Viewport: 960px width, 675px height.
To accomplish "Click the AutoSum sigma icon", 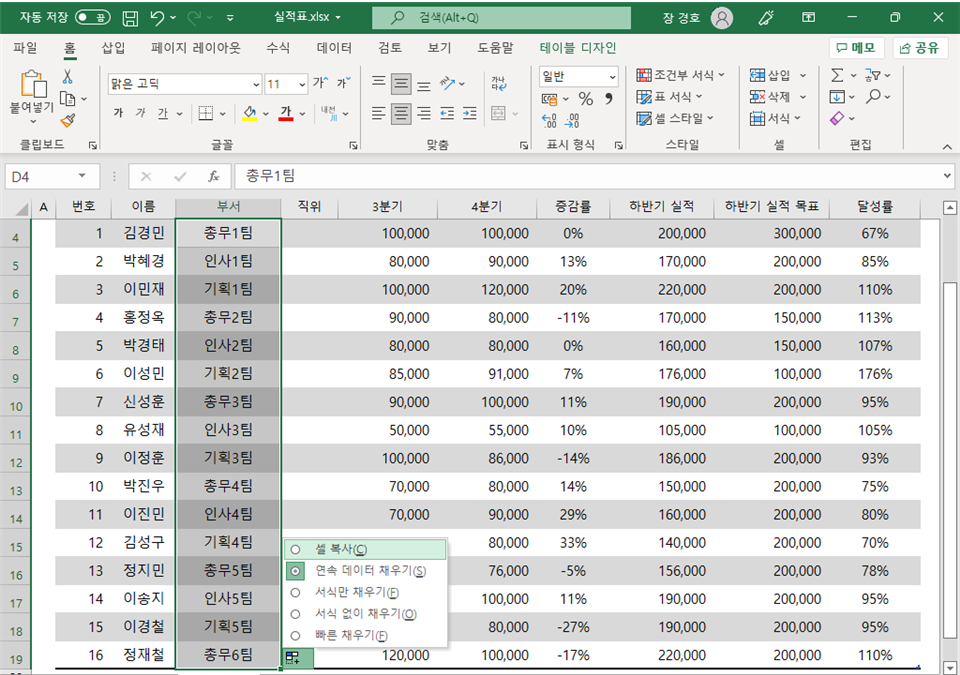I will coord(837,75).
